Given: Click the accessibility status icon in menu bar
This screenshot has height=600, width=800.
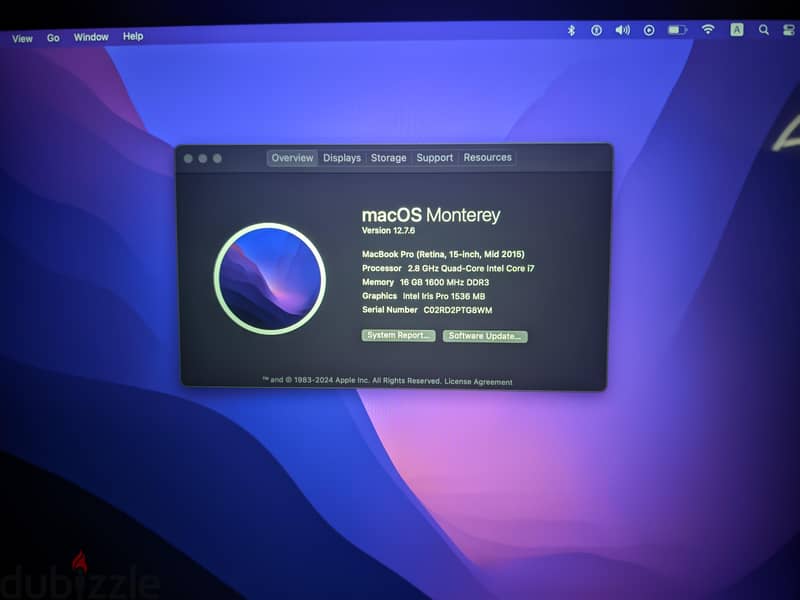Looking at the screenshot, I should [596, 31].
